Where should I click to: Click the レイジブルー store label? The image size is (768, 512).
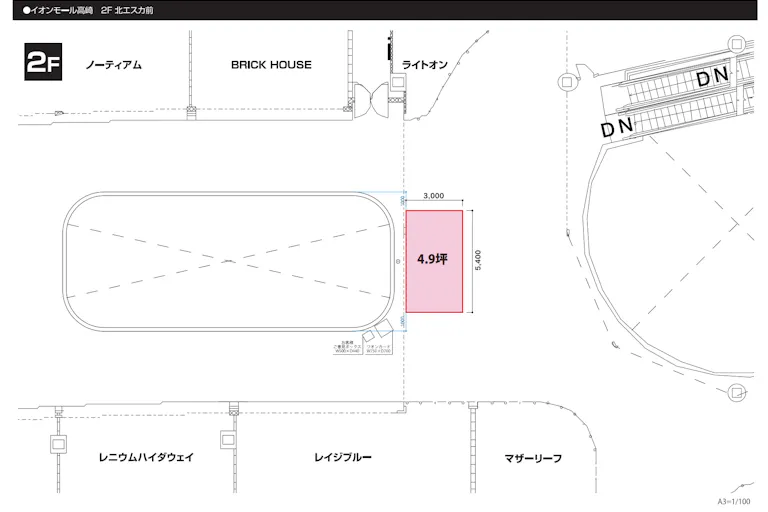point(343,457)
